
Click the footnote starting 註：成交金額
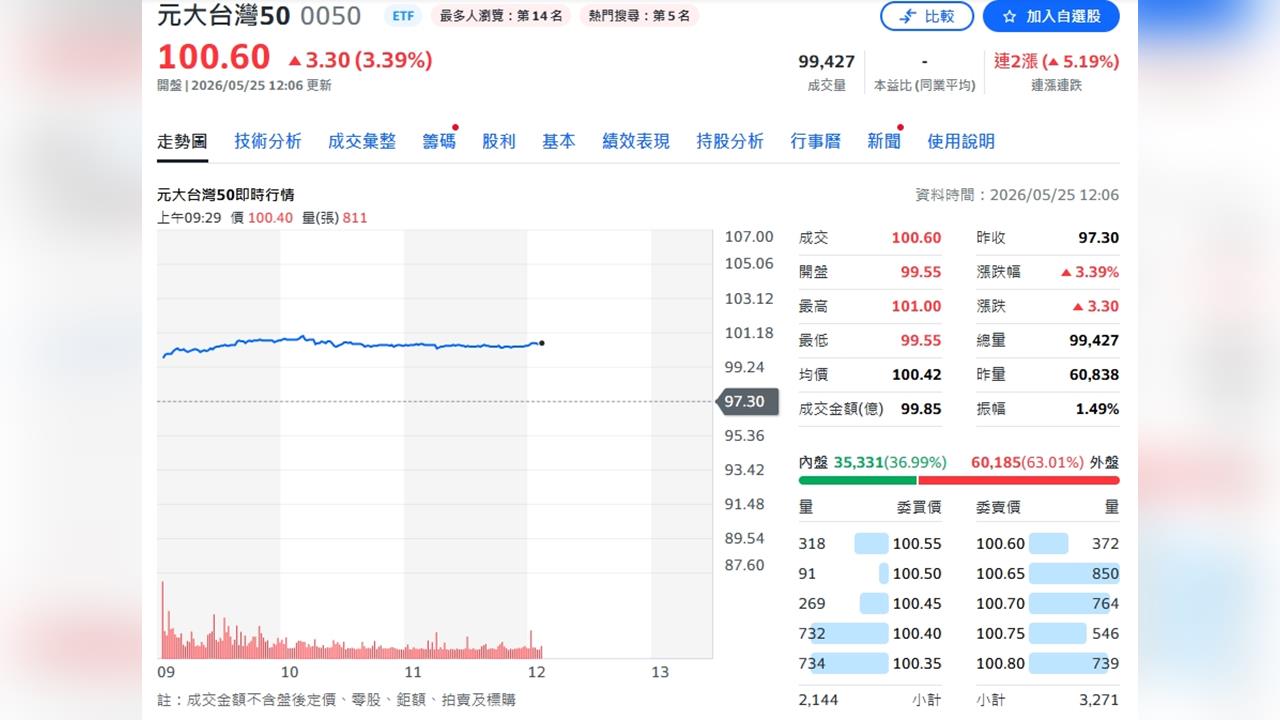pos(337,700)
